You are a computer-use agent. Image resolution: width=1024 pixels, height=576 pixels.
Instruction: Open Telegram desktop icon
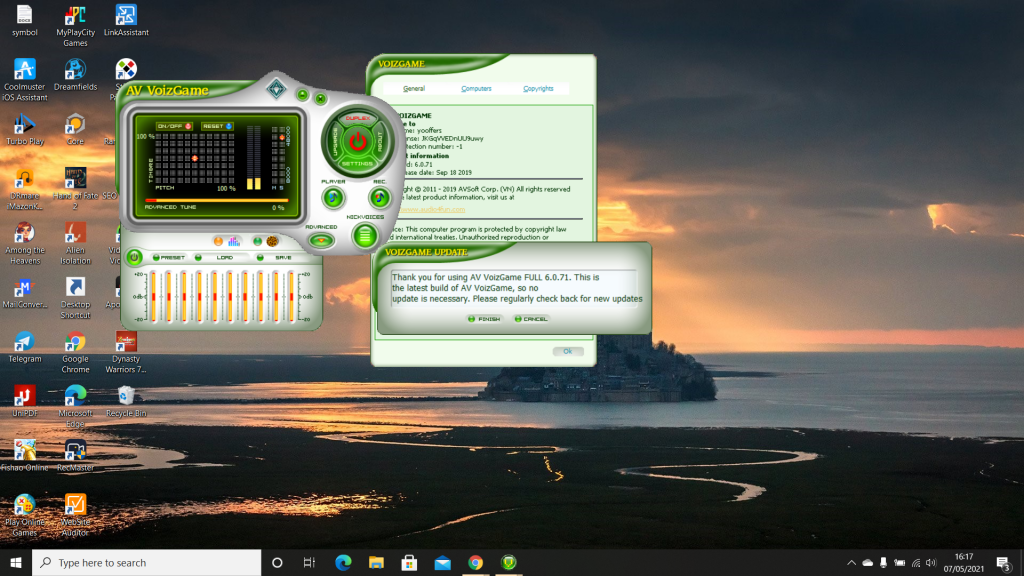[x=25, y=347]
